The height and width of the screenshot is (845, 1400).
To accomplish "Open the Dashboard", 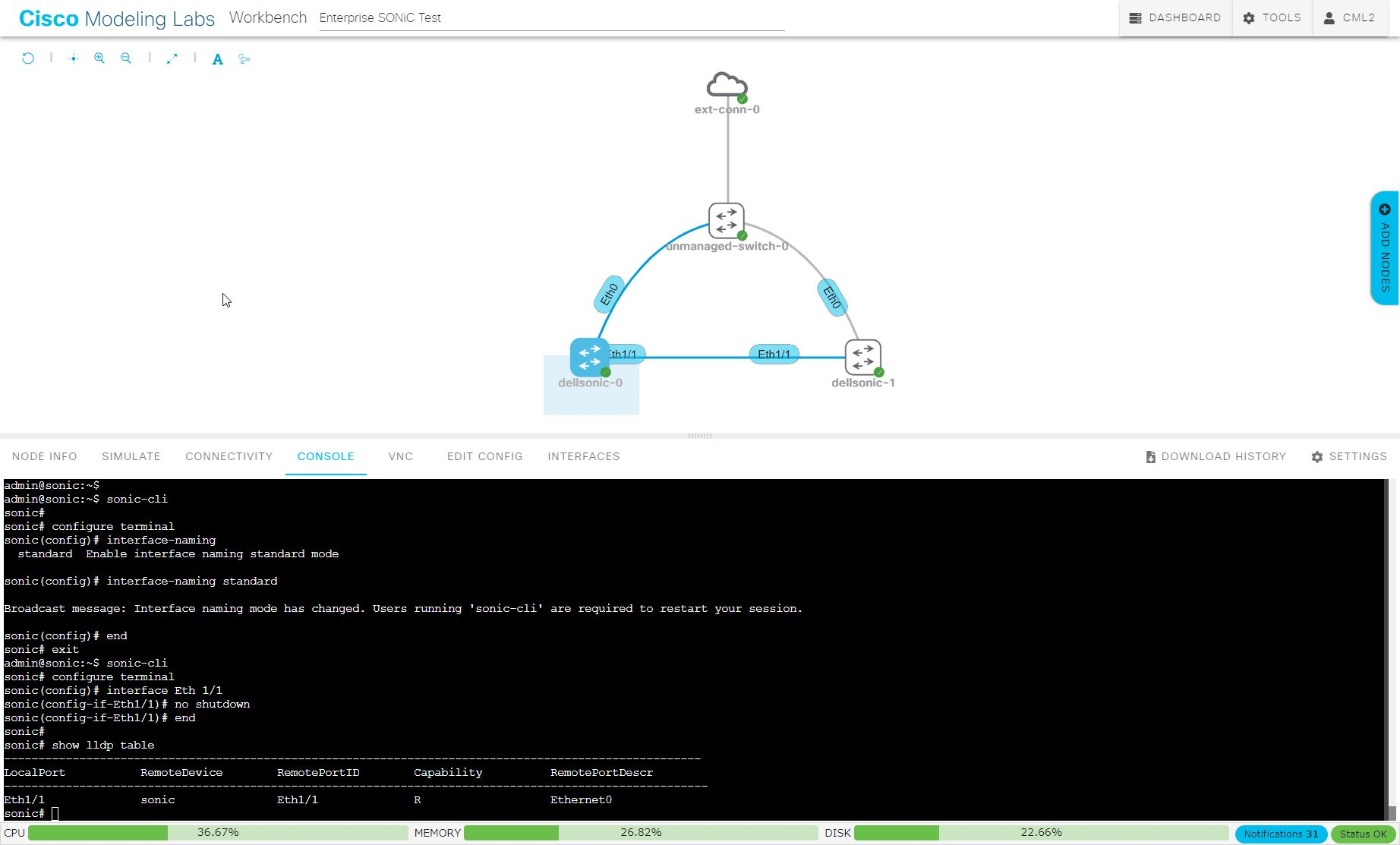I will (1175, 18).
